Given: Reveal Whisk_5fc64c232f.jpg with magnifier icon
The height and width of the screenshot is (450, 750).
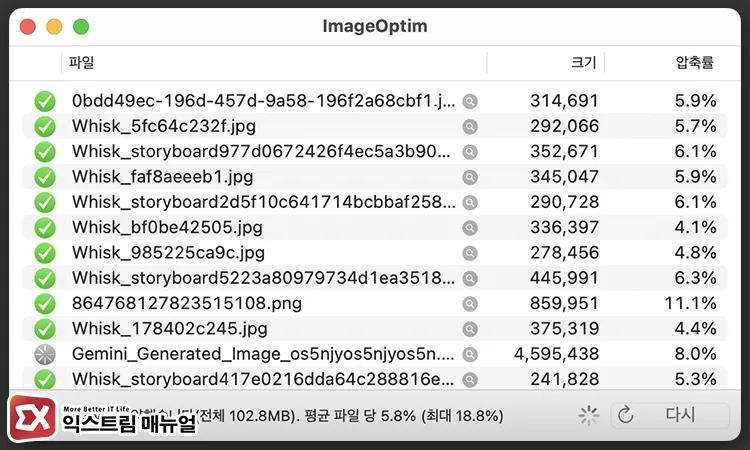Looking at the screenshot, I should (x=470, y=127).
